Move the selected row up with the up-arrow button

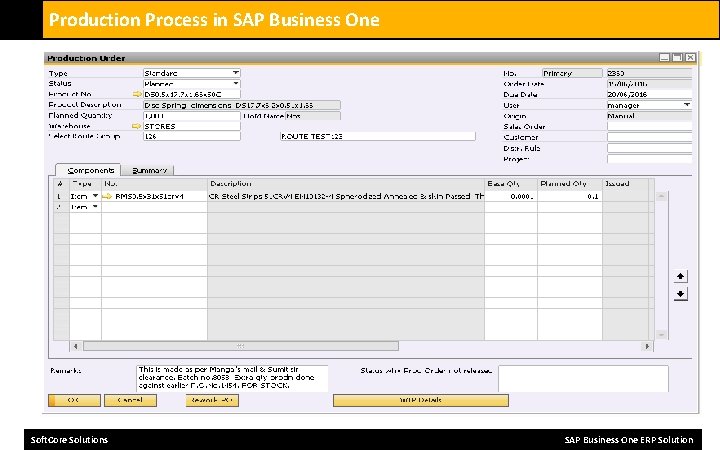pos(681,276)
